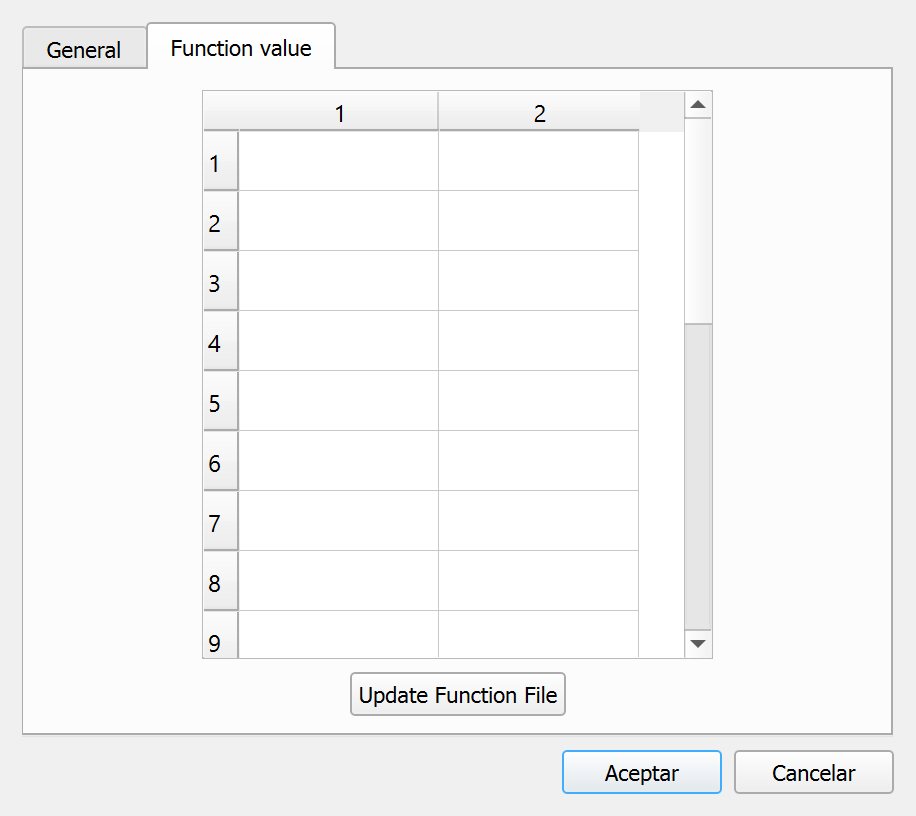Screen dimensions: 916x816
Task: Click cell in row 2, column 2
Action: click(x=539, y=221)
